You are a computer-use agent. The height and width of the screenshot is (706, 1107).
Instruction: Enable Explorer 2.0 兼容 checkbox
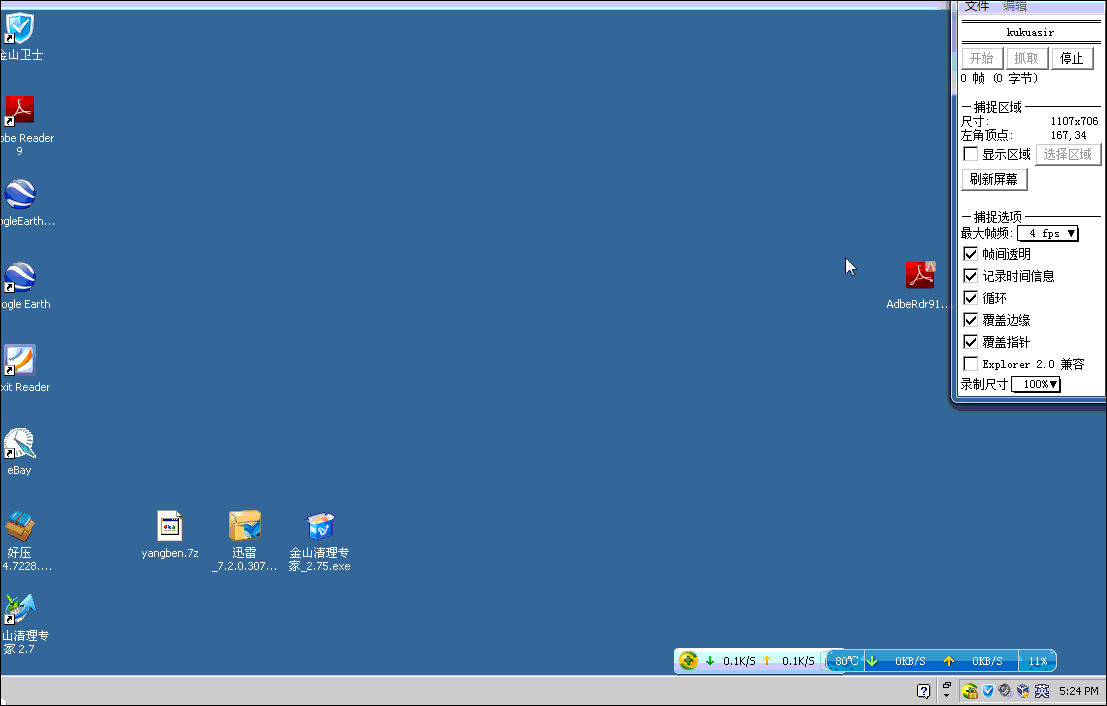[971, 364]
